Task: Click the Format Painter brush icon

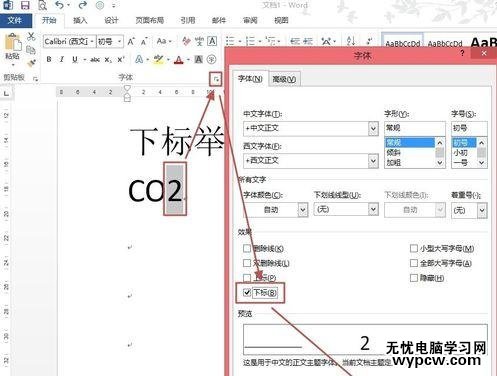Action: [31, 63]
